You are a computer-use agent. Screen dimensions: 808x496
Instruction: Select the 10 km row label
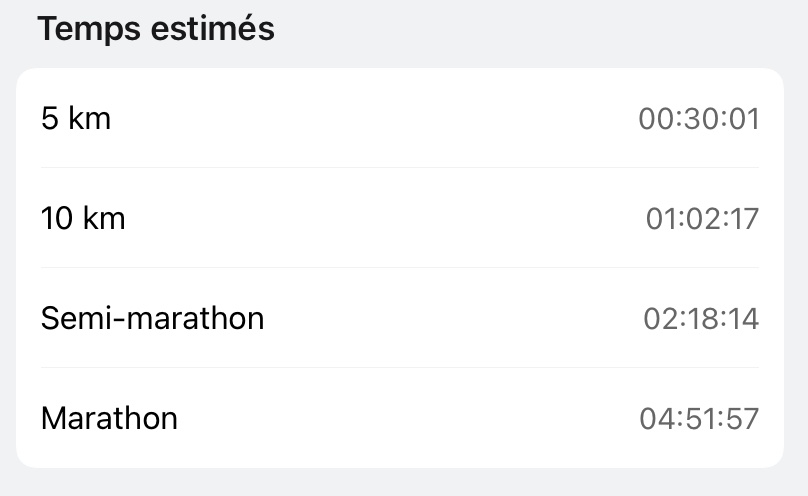tap(83, 218)
